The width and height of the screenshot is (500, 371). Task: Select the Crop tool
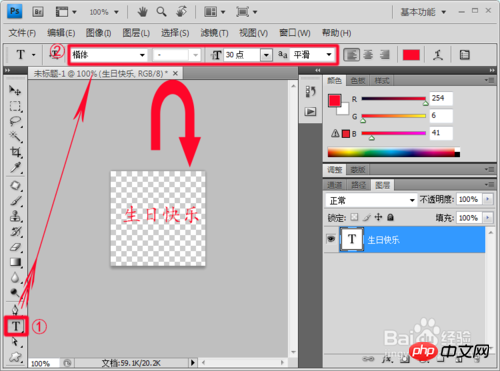coord(15,152)
